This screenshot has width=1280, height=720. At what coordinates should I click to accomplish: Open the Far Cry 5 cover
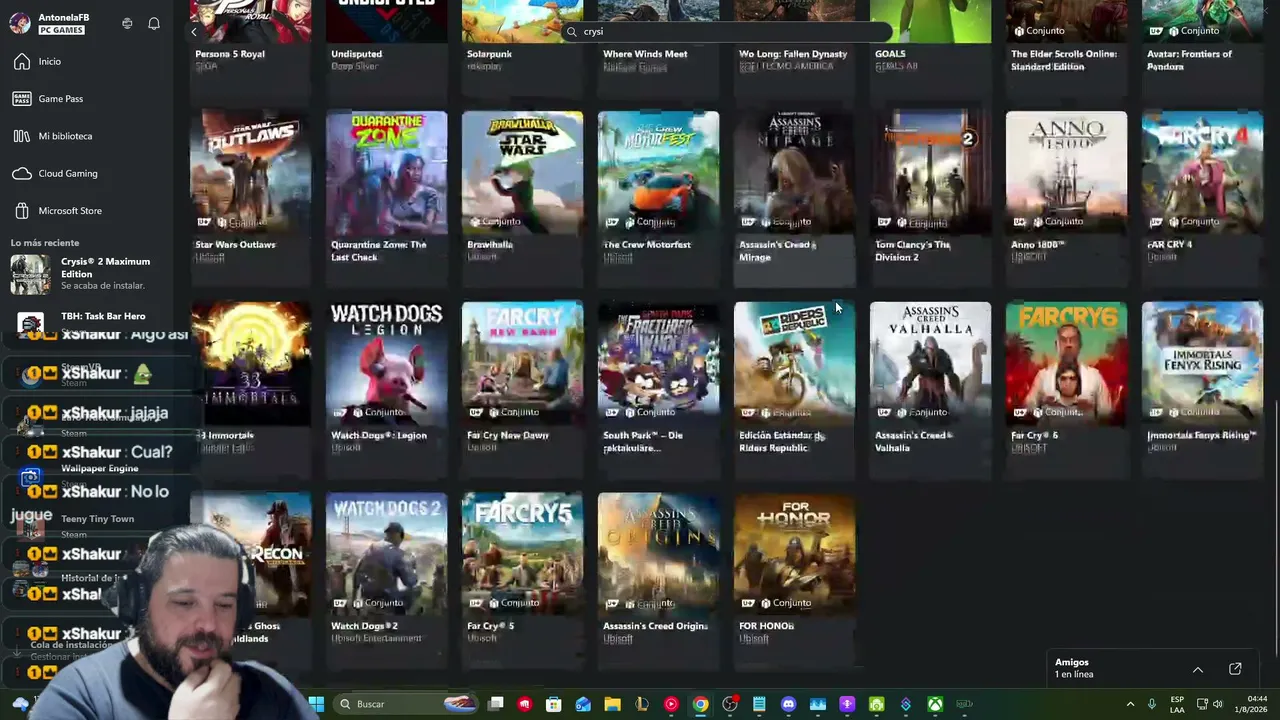tap(522, 554)
